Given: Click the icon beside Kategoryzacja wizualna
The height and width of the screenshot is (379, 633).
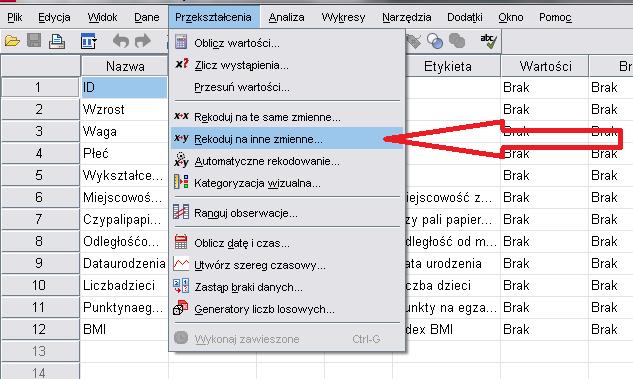Looking at the screenshot, I should click(181, 182).
